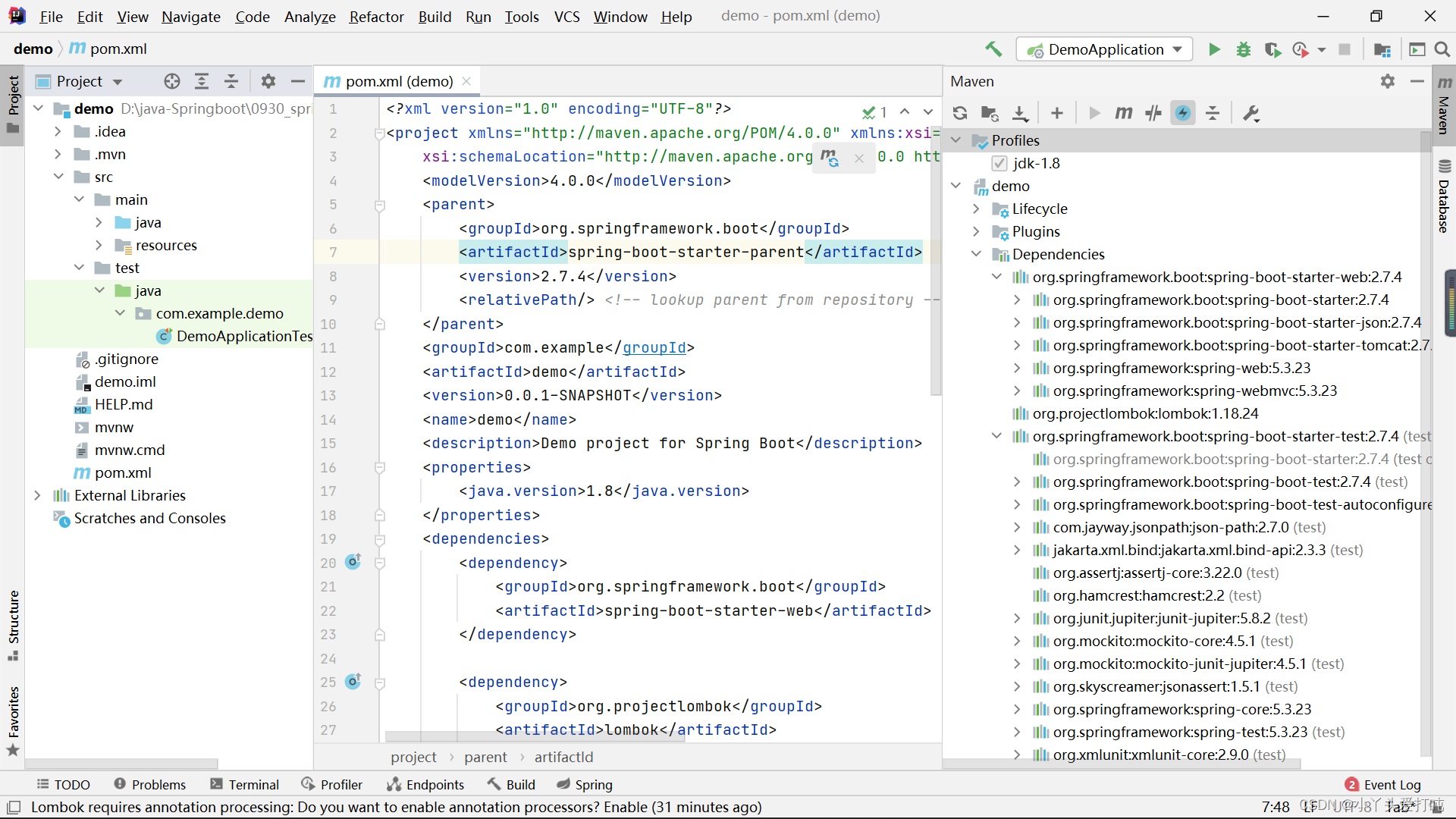Screen dimensions: 1456x819
Task: Collapse All icon in Project panel
Action: pos(231,81)
